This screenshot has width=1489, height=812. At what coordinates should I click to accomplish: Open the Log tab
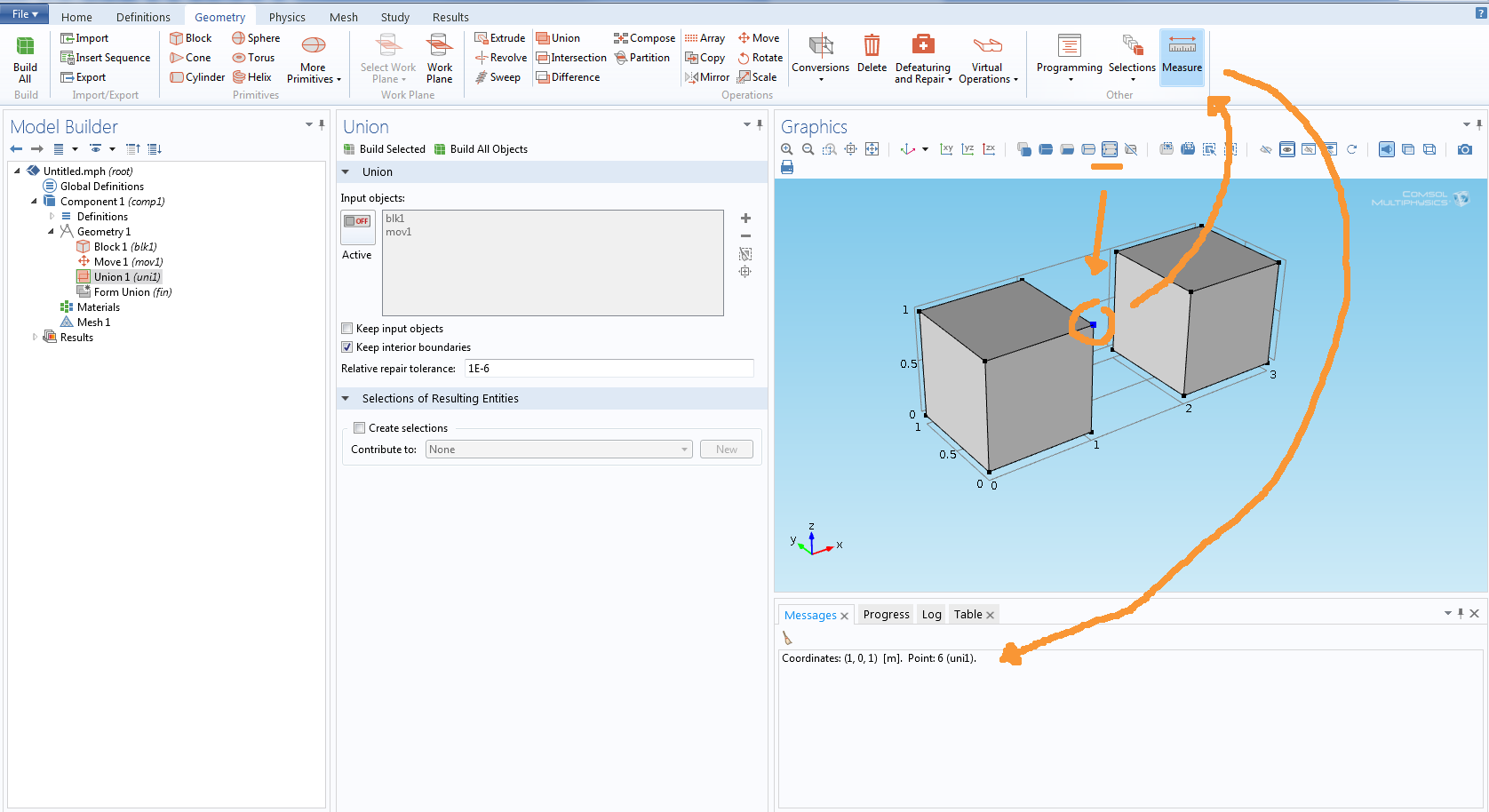point(931,615)
